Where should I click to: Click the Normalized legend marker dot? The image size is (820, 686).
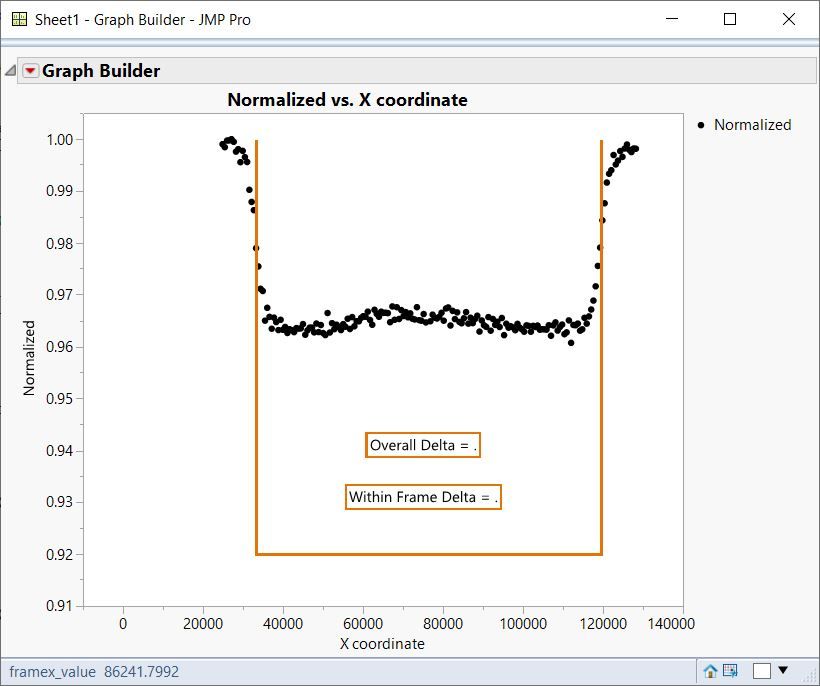(x=701, y=125)
